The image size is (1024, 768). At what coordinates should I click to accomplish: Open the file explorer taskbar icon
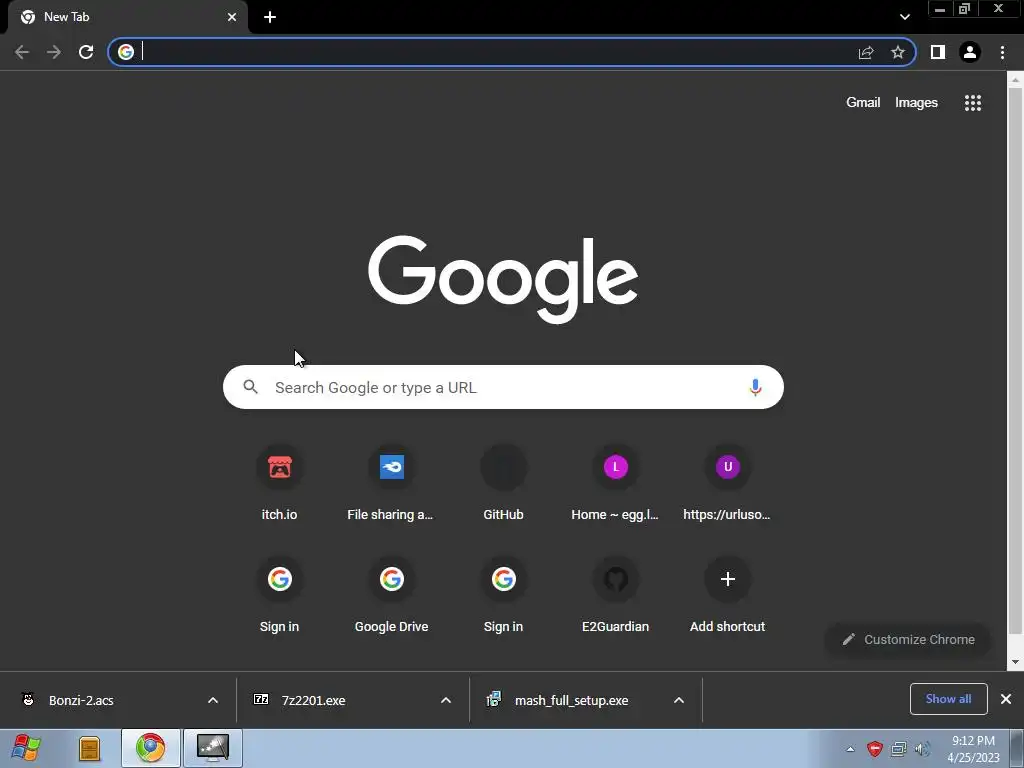pyautogui.click(x=89, y=748)
